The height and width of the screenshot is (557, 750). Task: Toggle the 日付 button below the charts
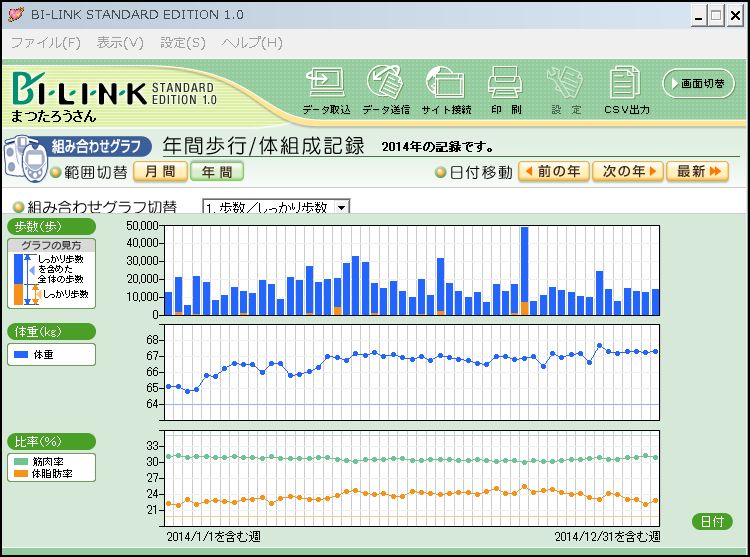pos(711,522)
